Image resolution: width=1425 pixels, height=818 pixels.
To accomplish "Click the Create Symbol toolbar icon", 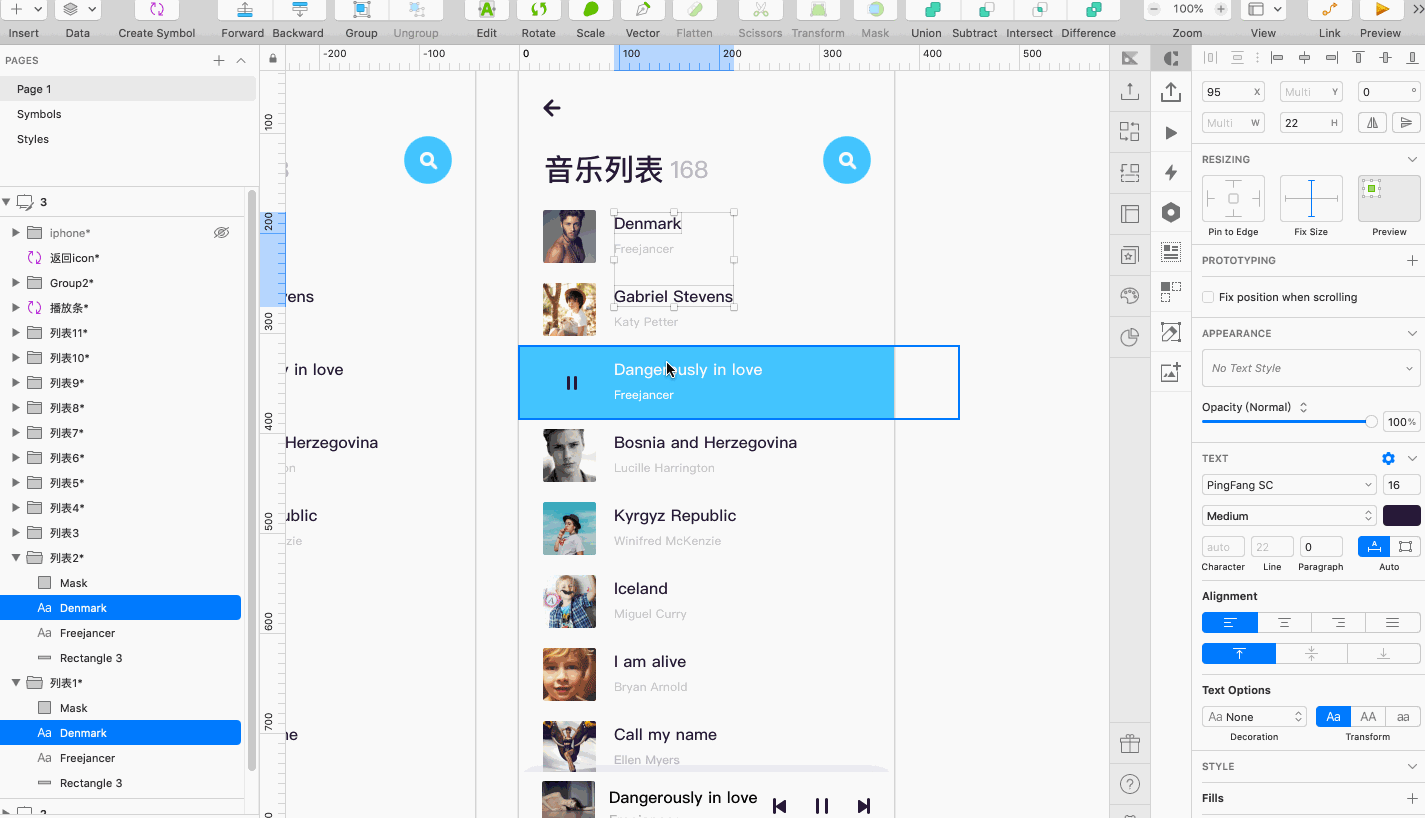I will [157, 10].
